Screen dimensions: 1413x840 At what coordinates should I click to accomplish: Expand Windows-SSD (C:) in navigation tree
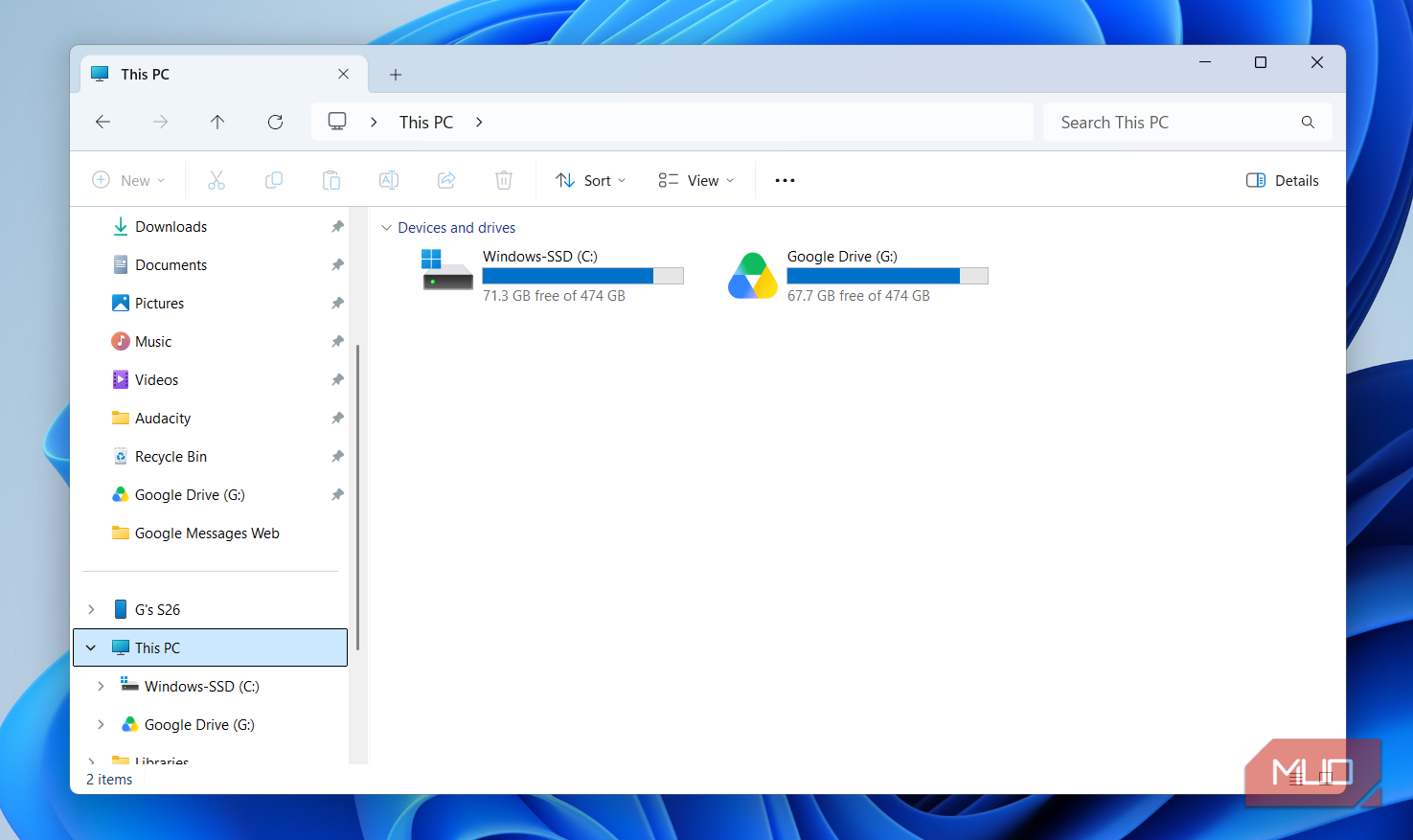[x=101, y=687]
